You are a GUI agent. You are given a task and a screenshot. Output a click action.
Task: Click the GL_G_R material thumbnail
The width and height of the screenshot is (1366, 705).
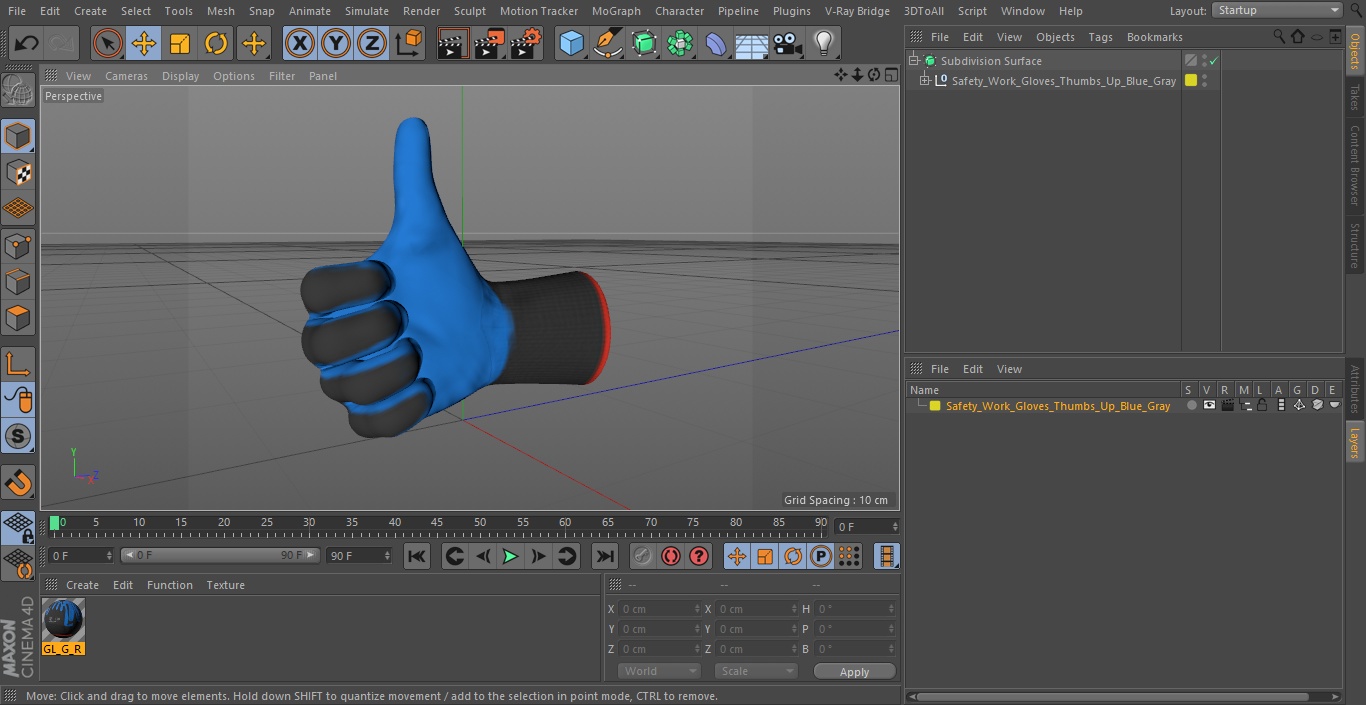63,621
